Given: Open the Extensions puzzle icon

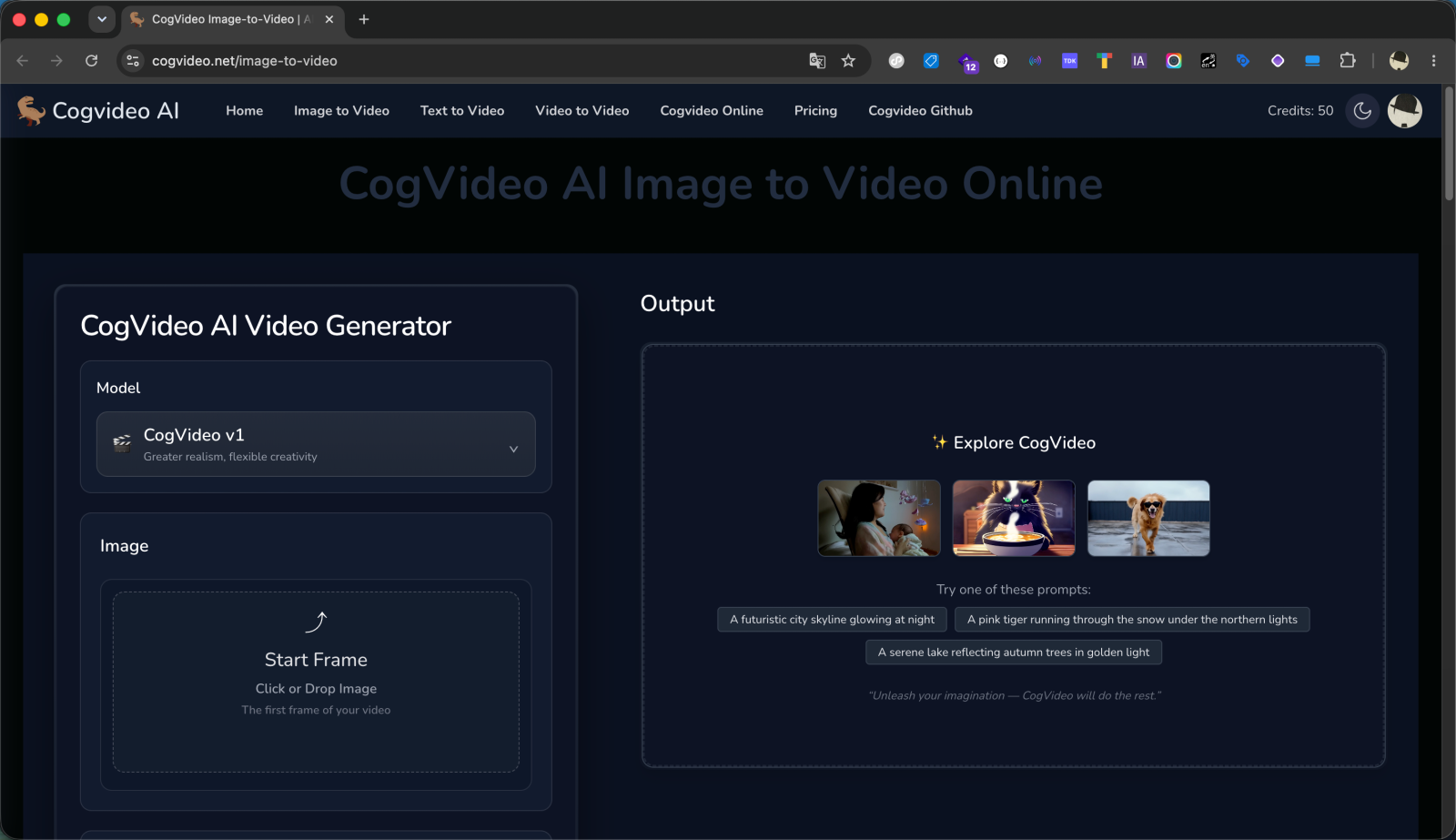Looking at the screenshot, I should [x=1348, y=61].
